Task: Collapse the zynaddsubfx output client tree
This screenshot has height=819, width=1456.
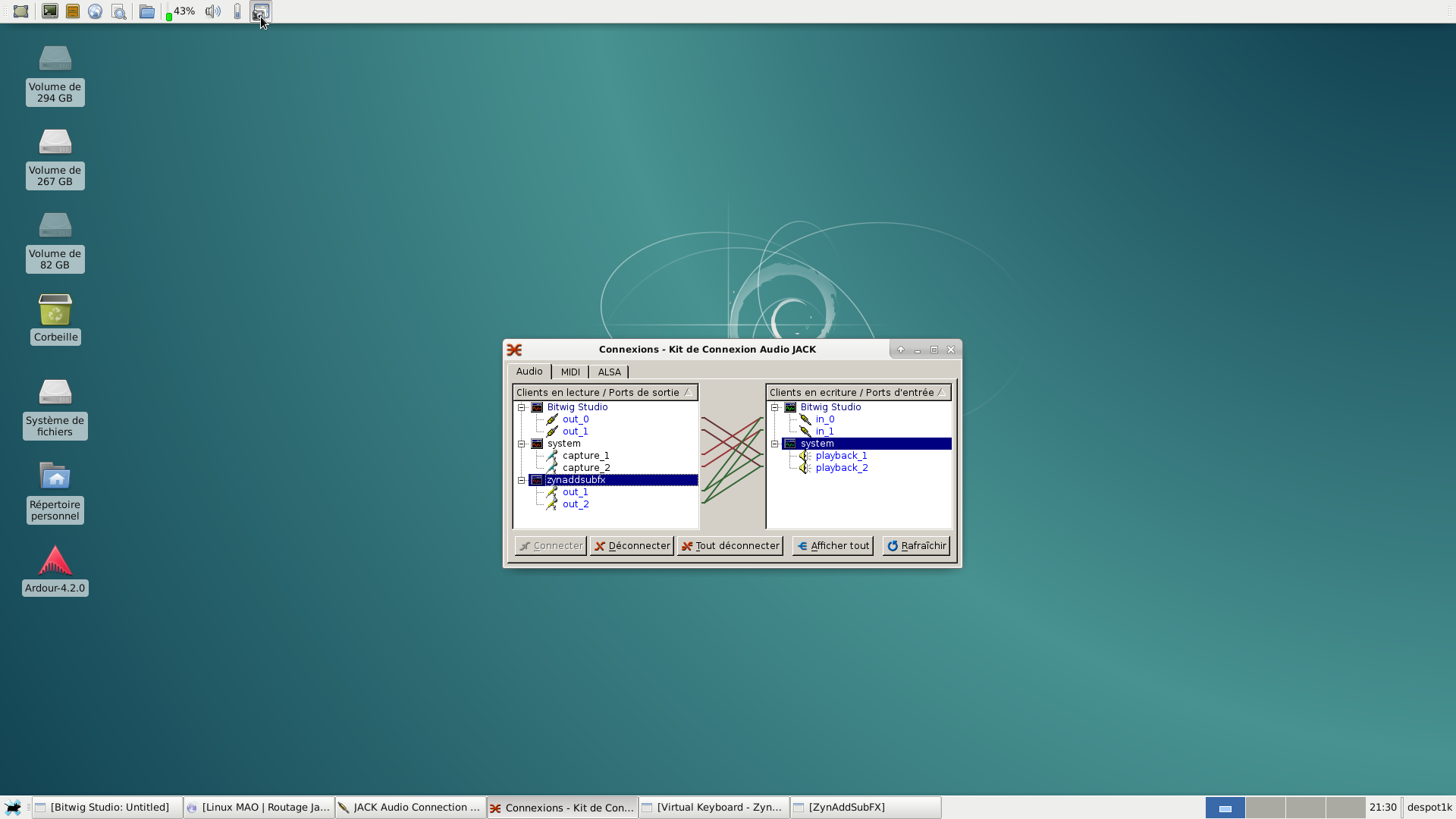Action: click(x=522, y=480)
